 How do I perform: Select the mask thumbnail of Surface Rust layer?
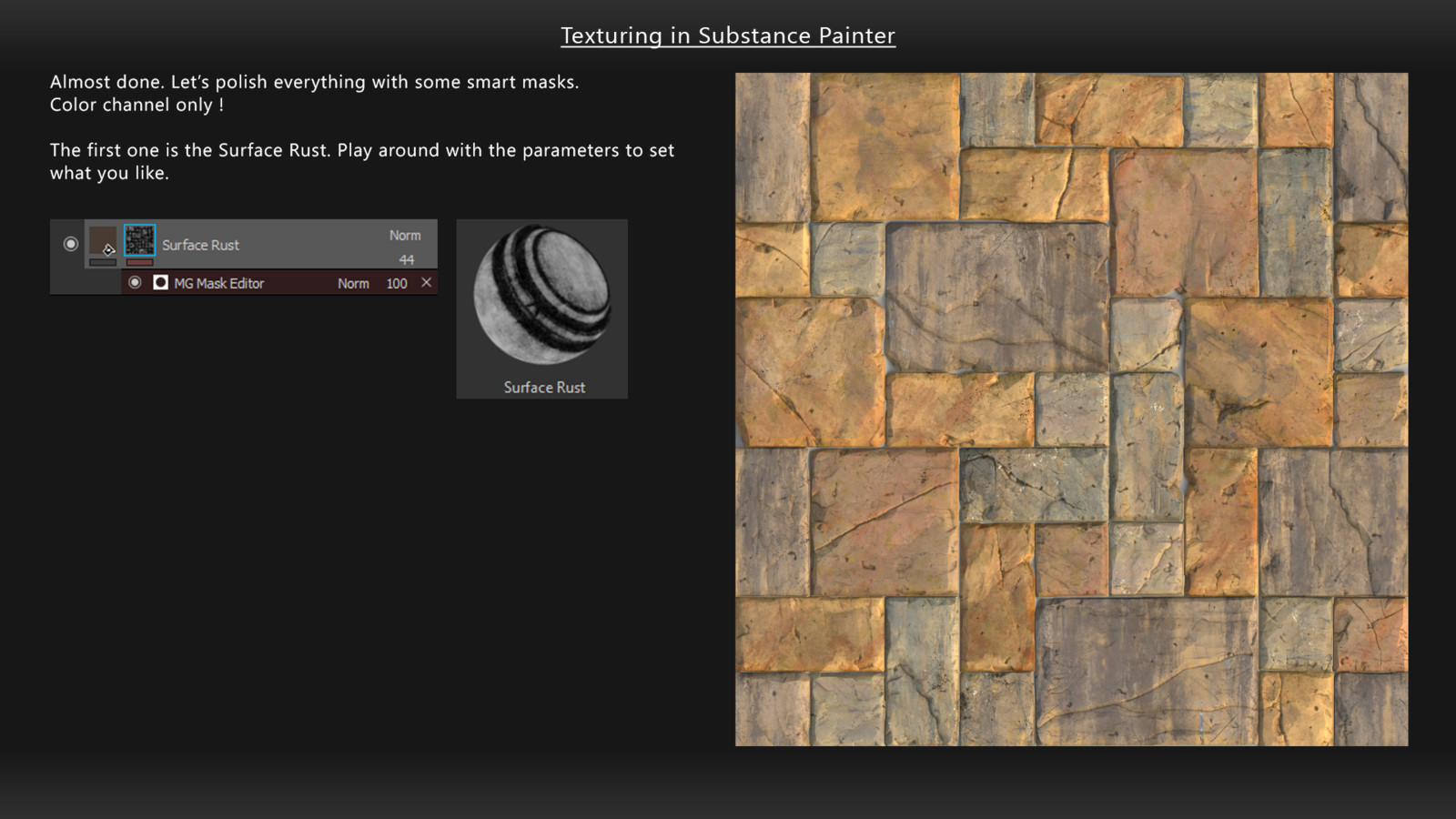139,240
